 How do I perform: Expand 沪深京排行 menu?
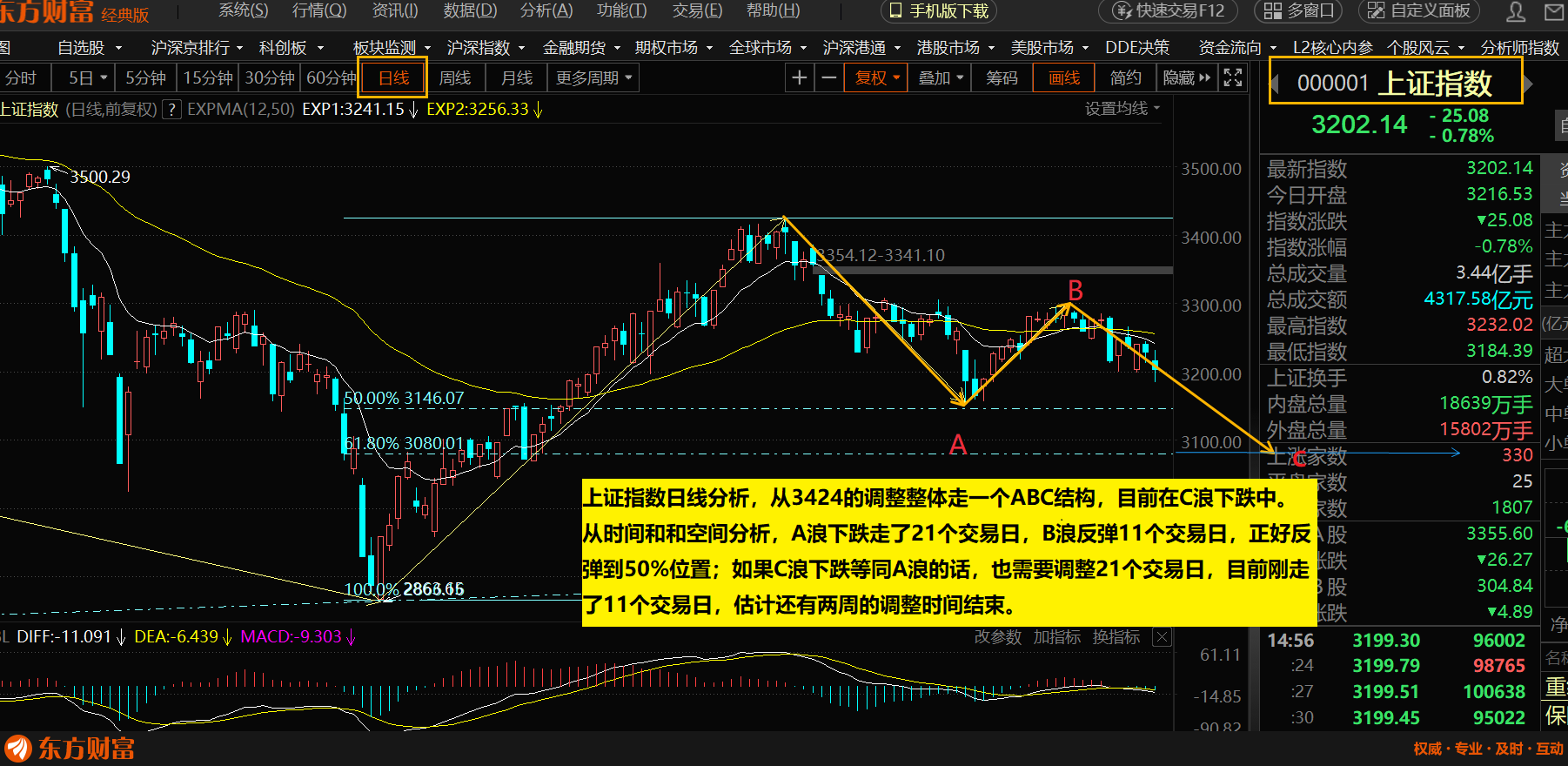click(x=197, y=48)
